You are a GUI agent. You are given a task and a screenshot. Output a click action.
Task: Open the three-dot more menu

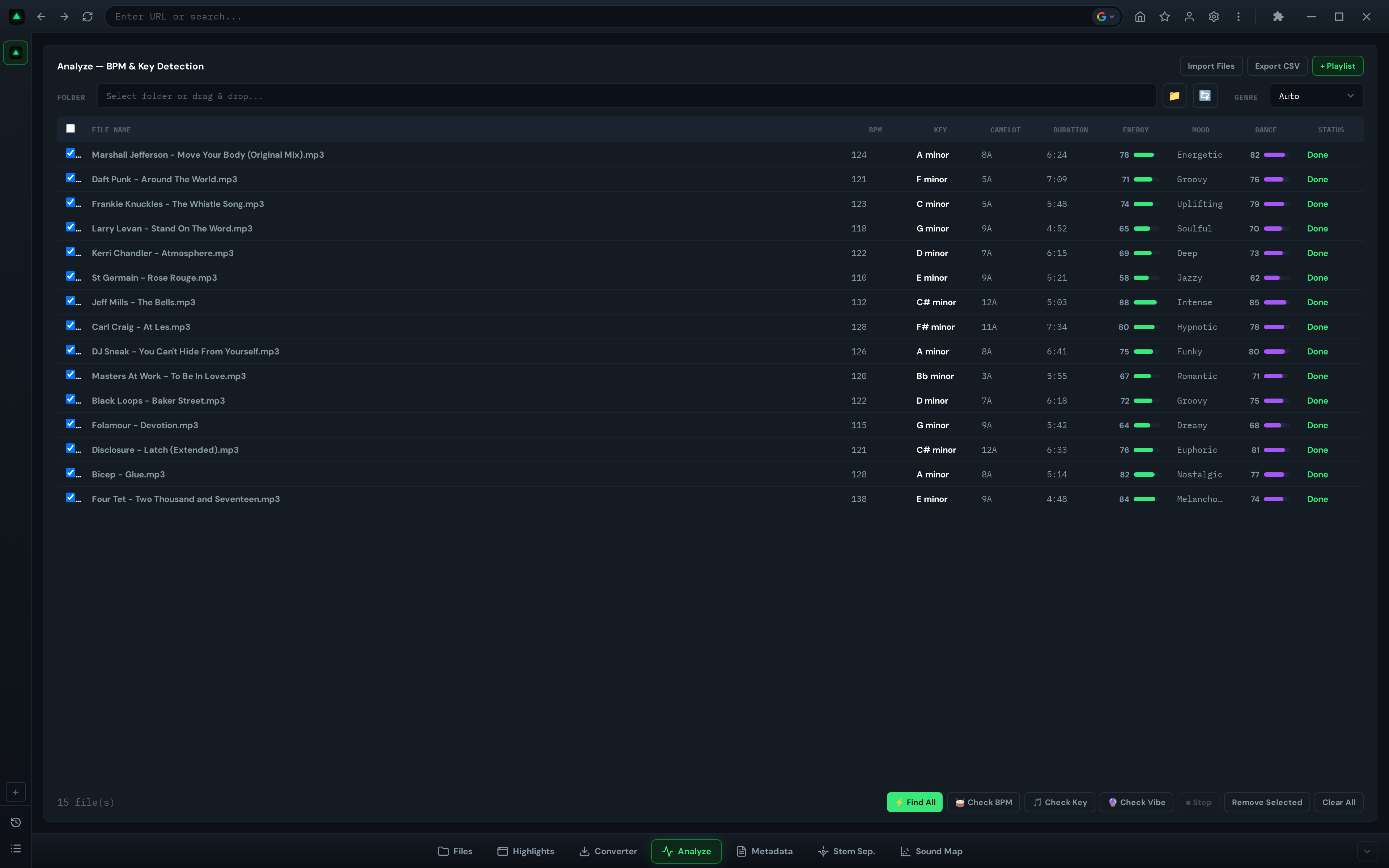[1239, 17]
